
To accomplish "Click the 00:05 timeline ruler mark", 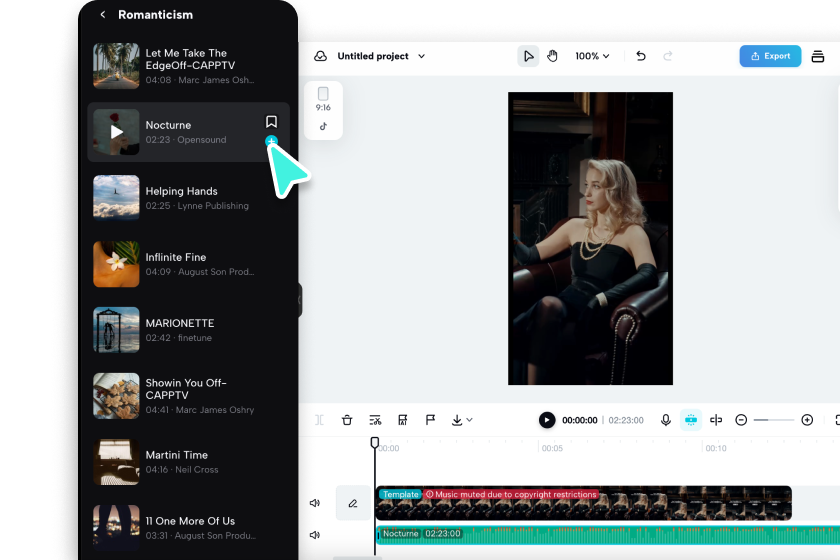I will click(552, 448).
